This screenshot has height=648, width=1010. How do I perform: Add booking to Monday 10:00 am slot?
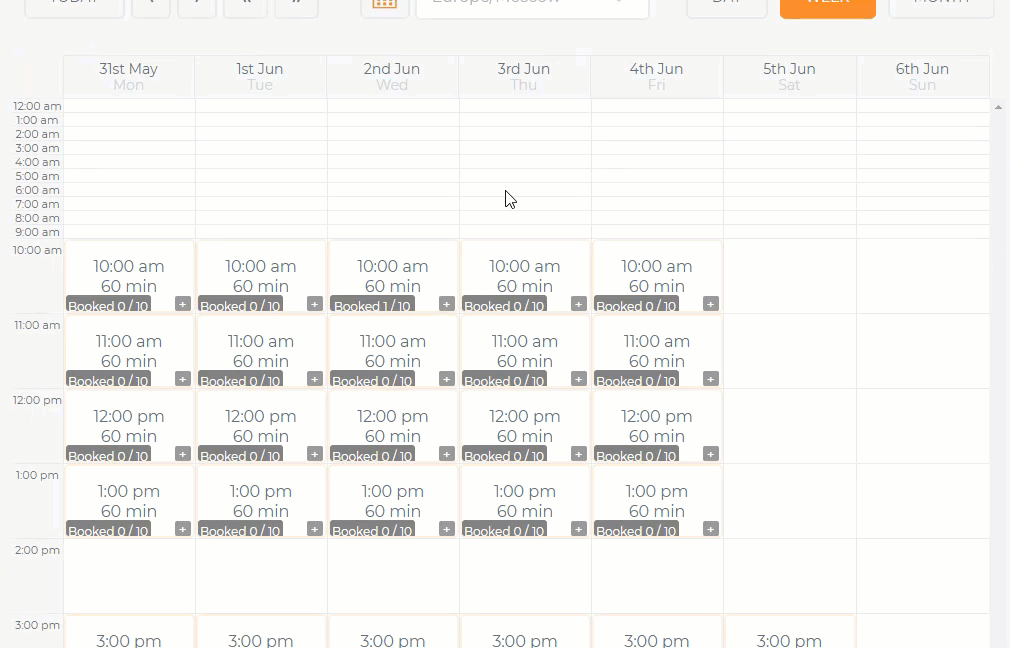tap(183, 304)
